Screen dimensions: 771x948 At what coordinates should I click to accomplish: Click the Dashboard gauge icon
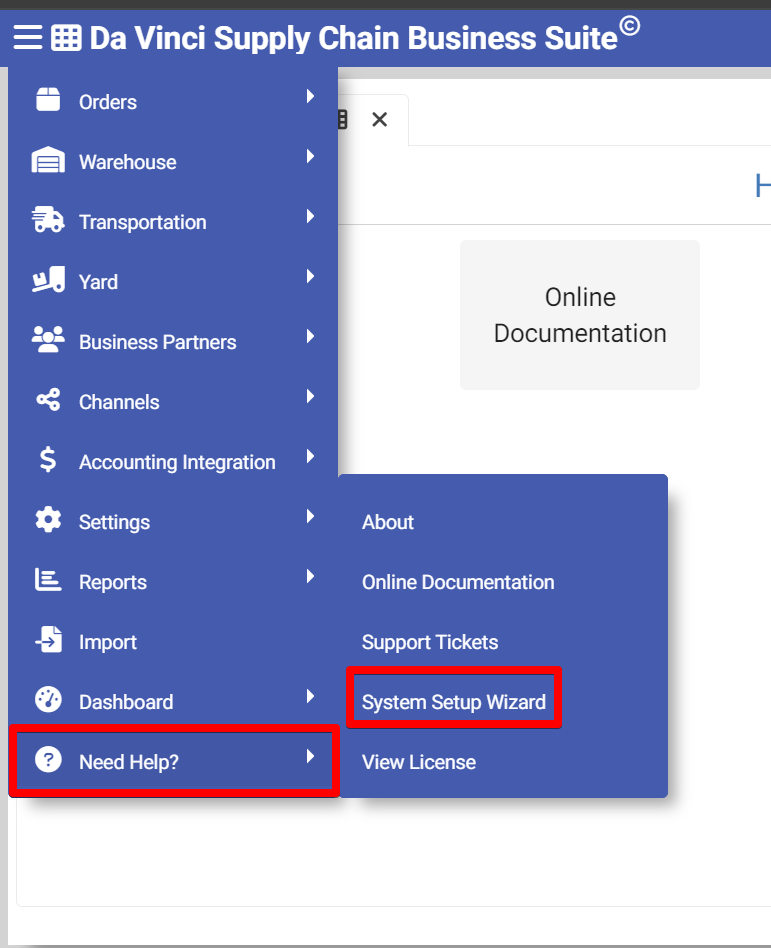48,700
